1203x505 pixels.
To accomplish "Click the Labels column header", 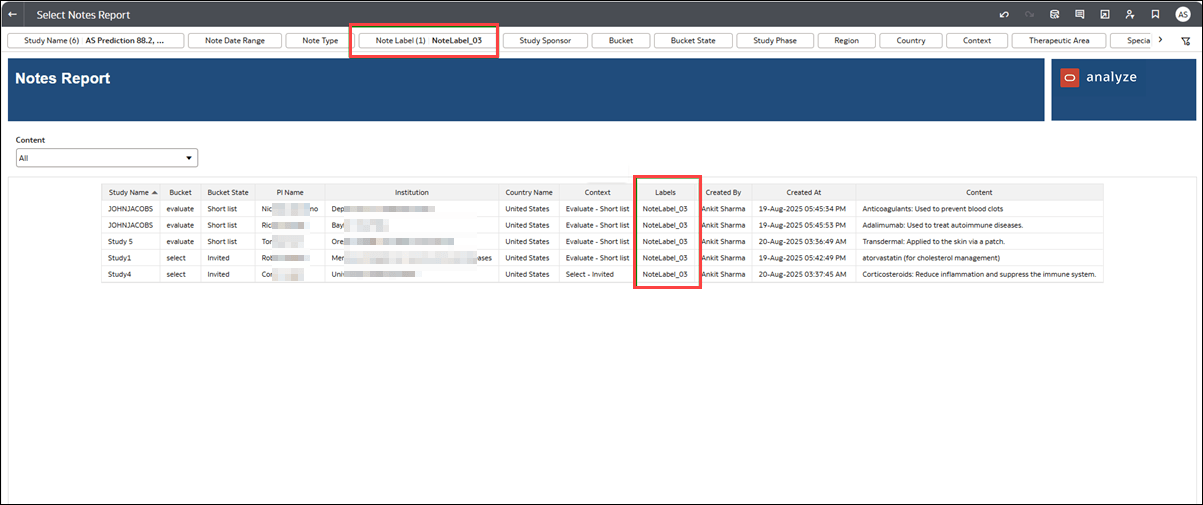I will tap(665, 192).
